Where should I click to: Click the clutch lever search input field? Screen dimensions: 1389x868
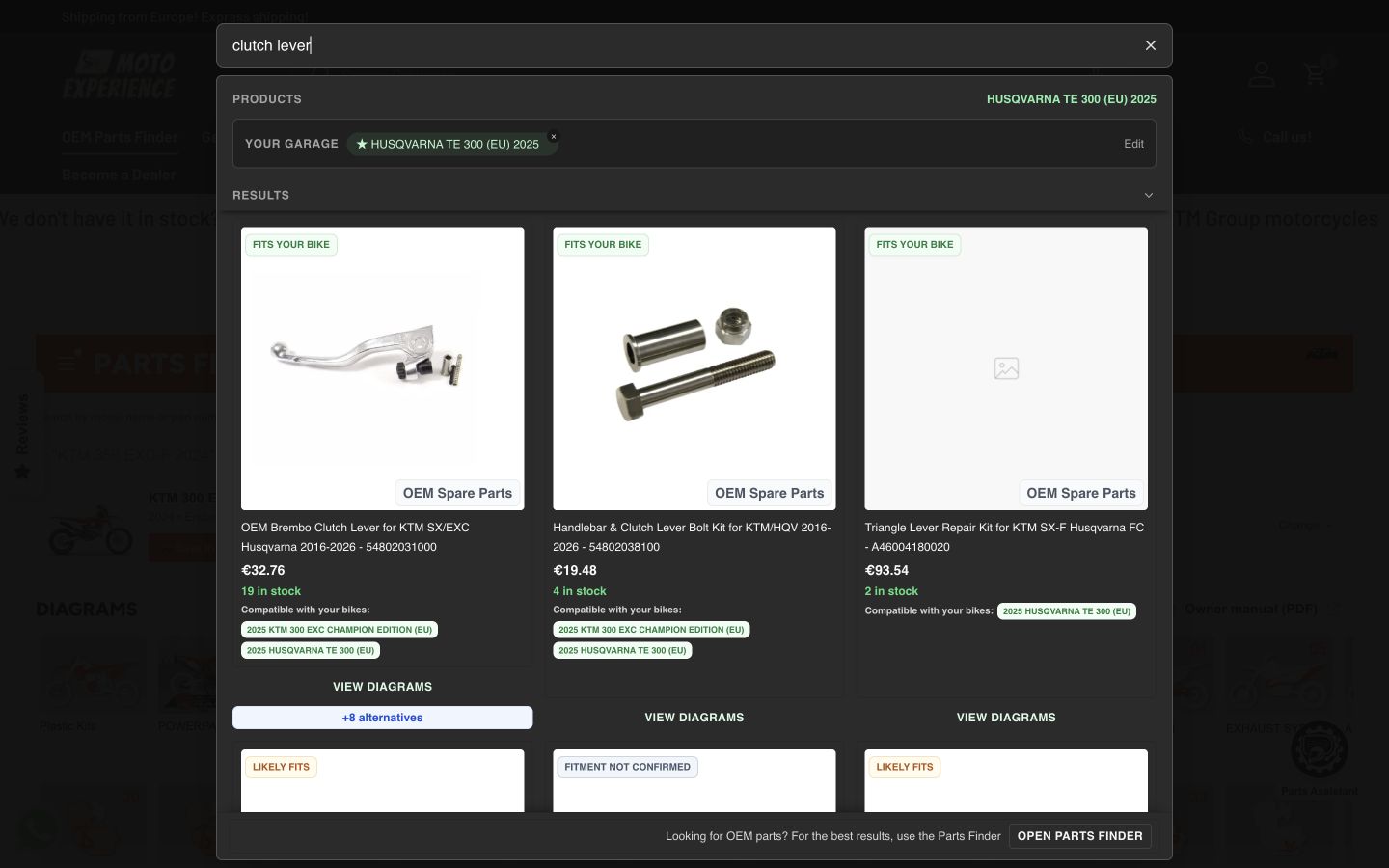(x=680, y=45)
